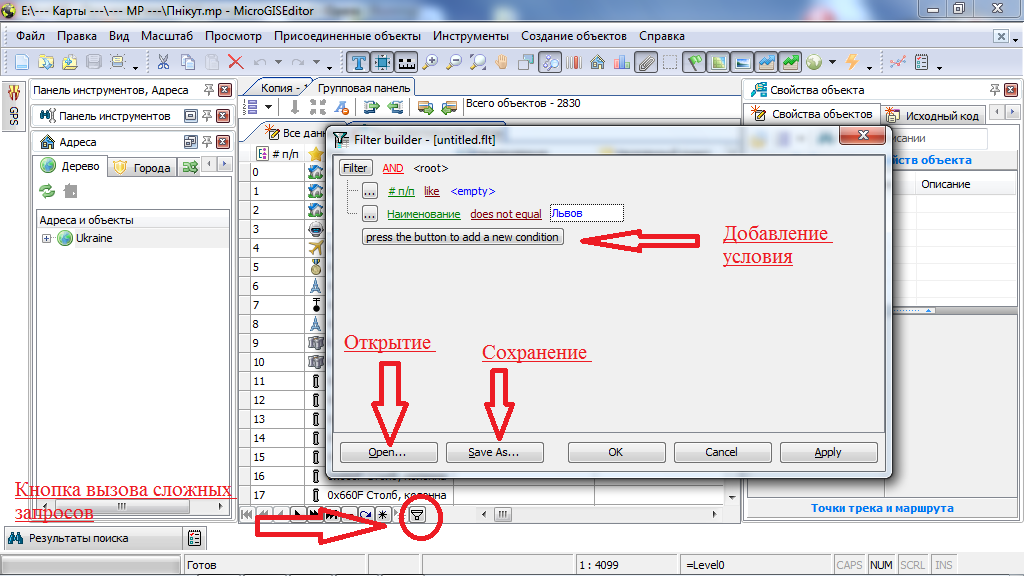Image resolution: width=1024 pixels, height=576 pixels.
Task: Click the green refresh arrows in Адреса panel
Action: pos(47,191)
